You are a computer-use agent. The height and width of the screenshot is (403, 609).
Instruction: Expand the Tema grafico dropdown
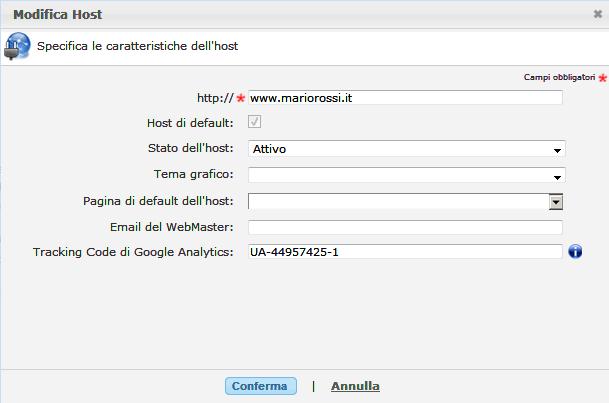(x=406, y=175)
